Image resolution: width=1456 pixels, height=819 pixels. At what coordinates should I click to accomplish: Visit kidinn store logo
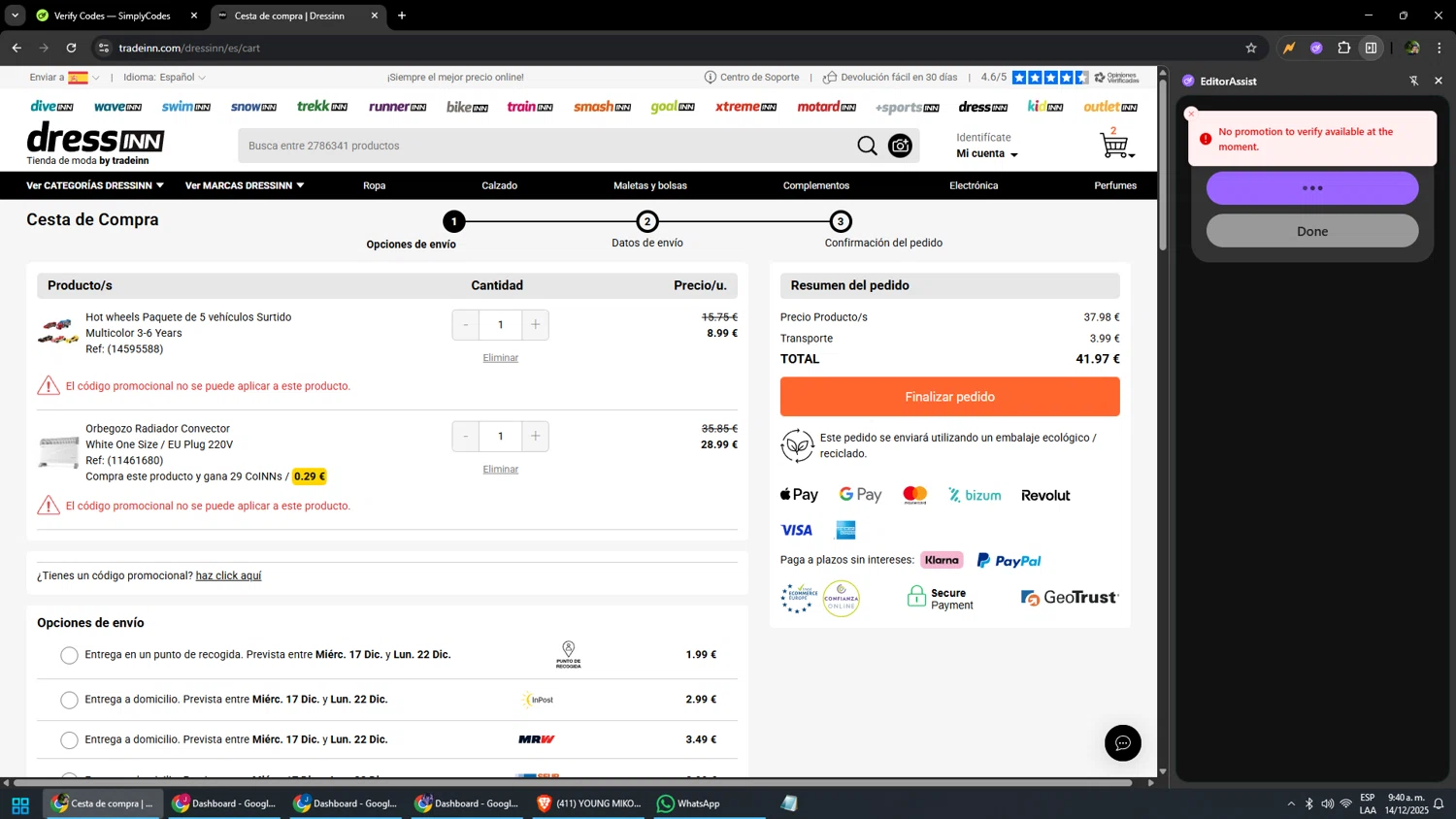(x=1045, y=107)
